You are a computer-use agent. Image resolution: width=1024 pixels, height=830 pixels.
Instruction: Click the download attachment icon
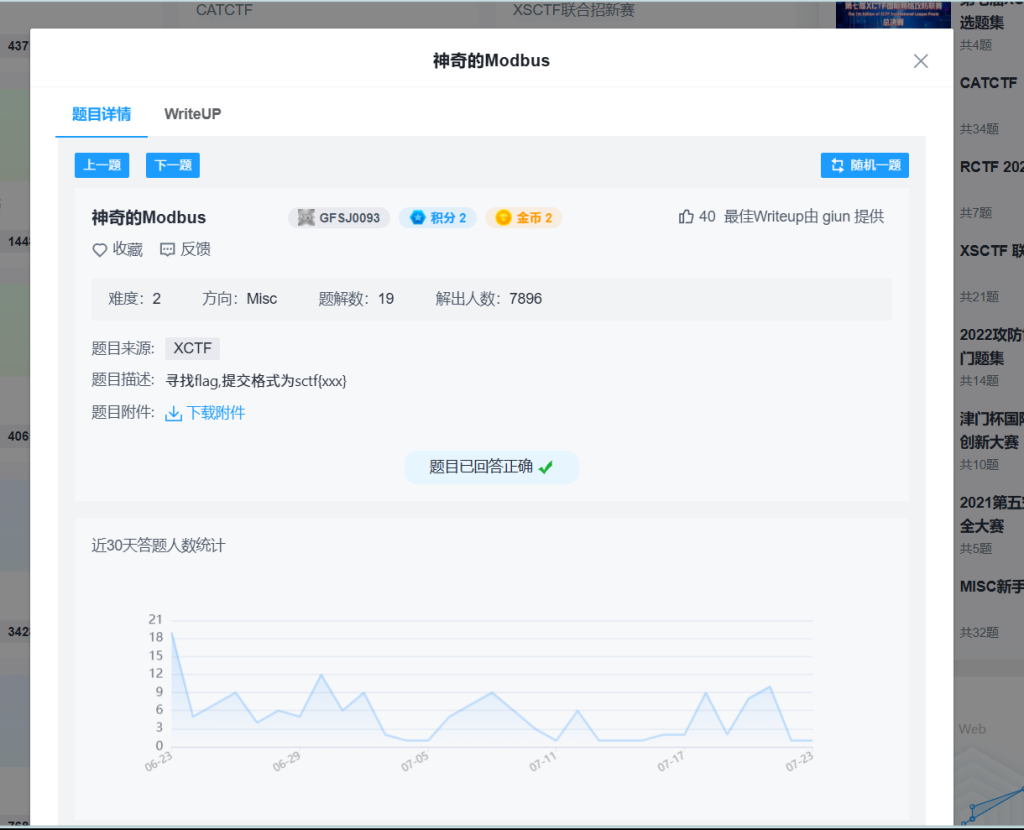coord(173,413)
